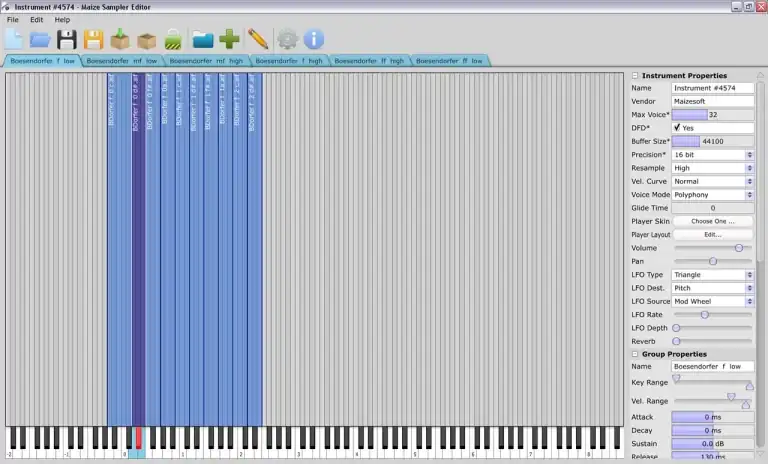
Task: Click the green padlock icon
Action: pyautogui.click(x=173, y=39)
